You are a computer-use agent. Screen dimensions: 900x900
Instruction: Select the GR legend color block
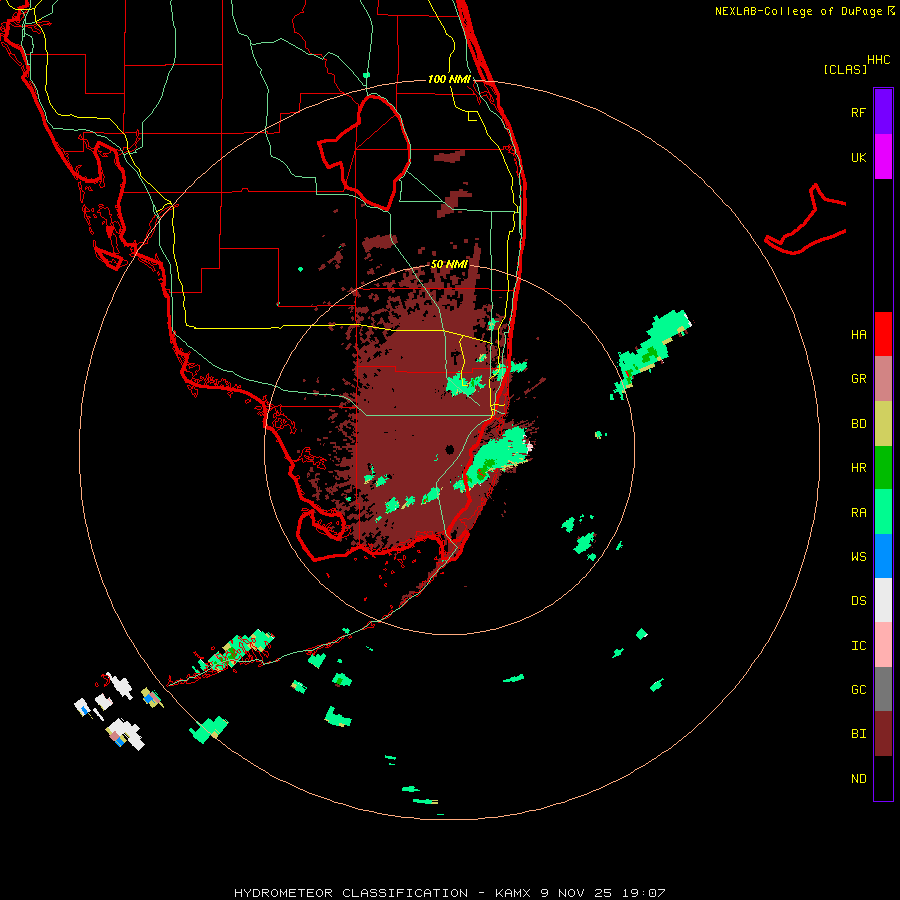click(883, 379)
